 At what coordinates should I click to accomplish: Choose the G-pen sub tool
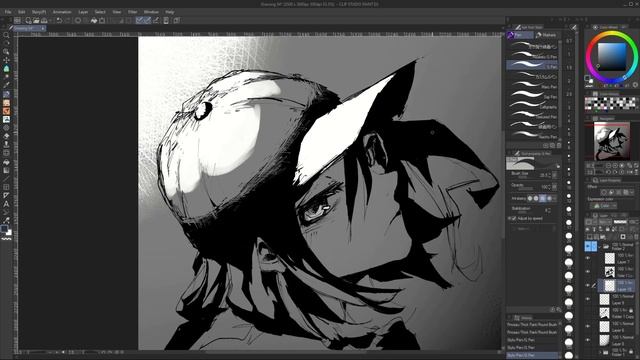(x=532, y=66)
